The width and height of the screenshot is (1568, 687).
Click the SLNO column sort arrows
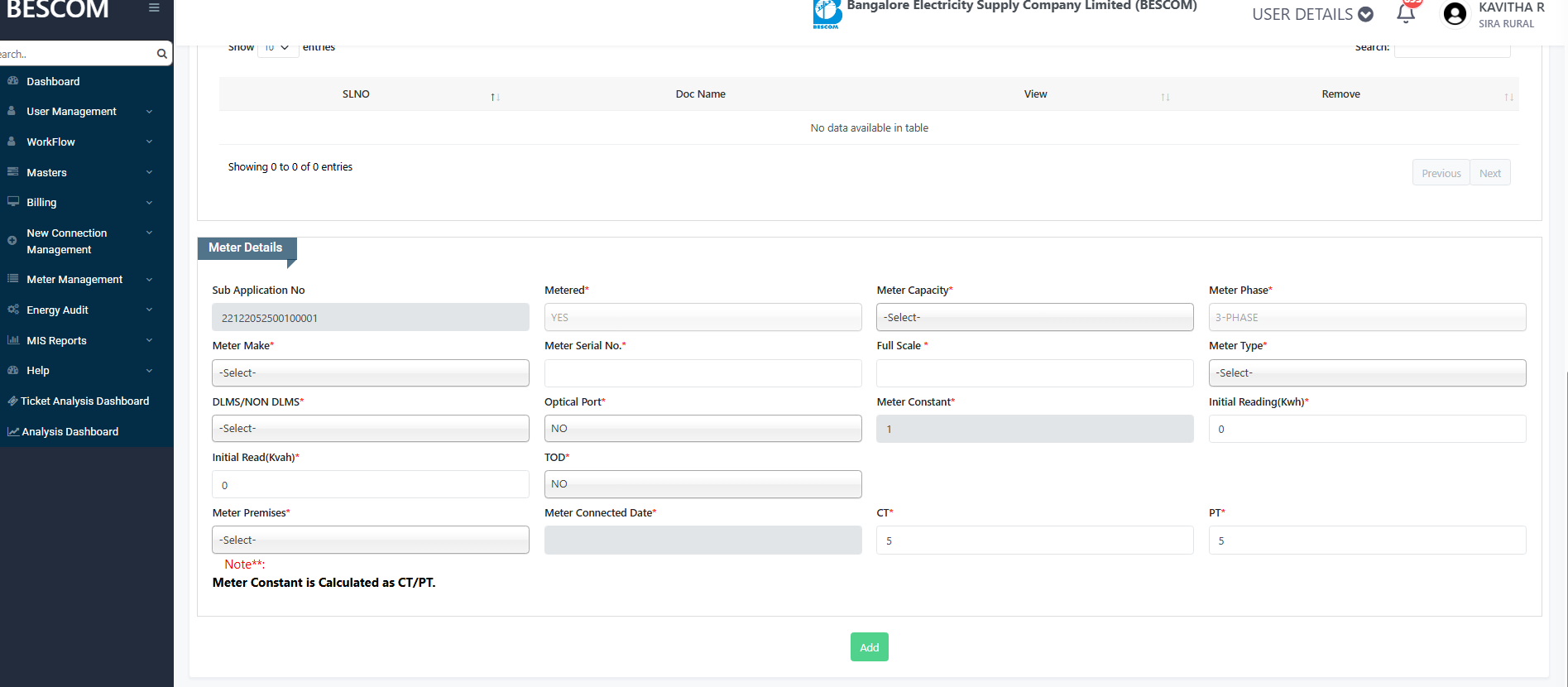point(495,97)
